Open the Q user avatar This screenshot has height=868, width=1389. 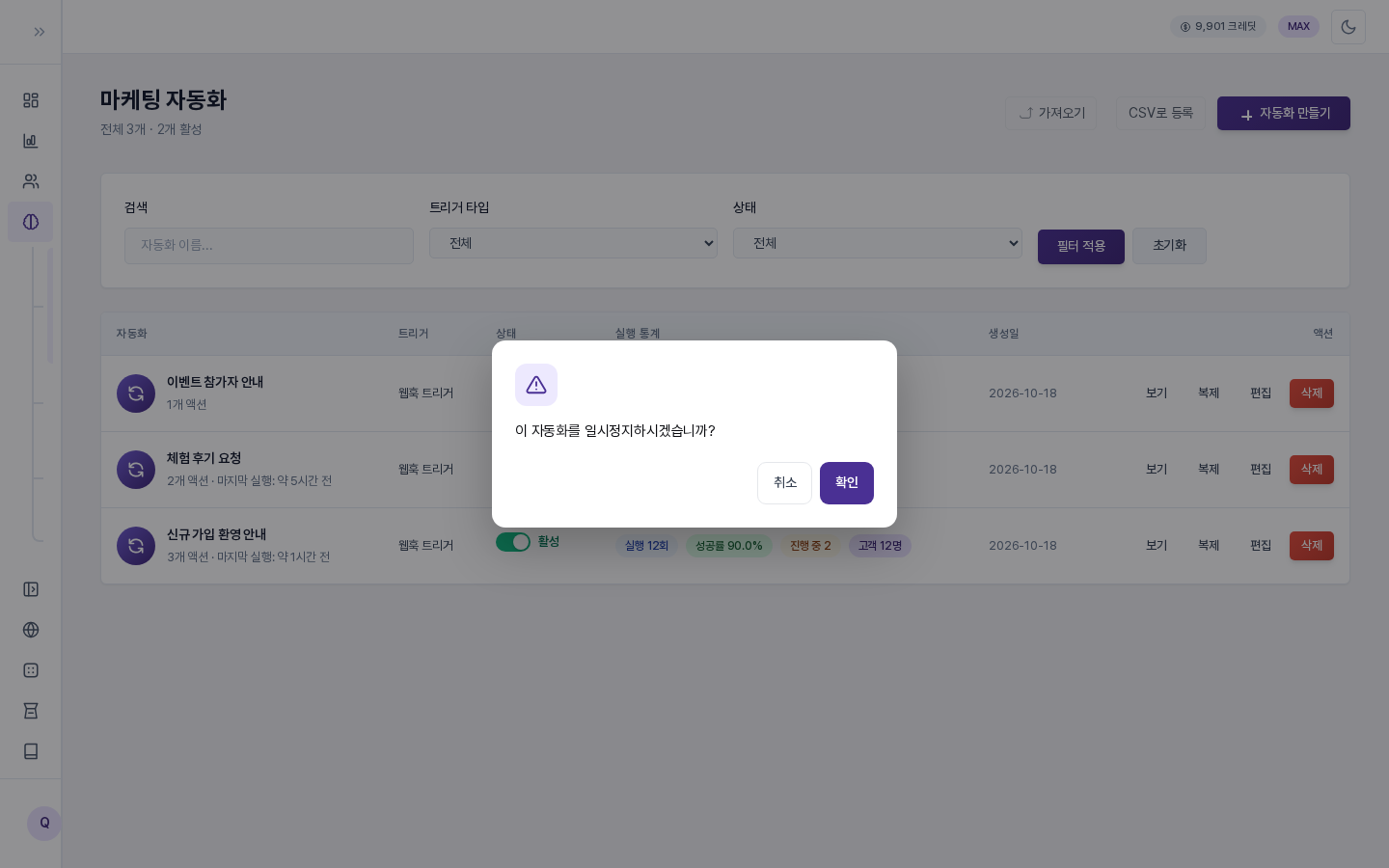pos(44,824)
